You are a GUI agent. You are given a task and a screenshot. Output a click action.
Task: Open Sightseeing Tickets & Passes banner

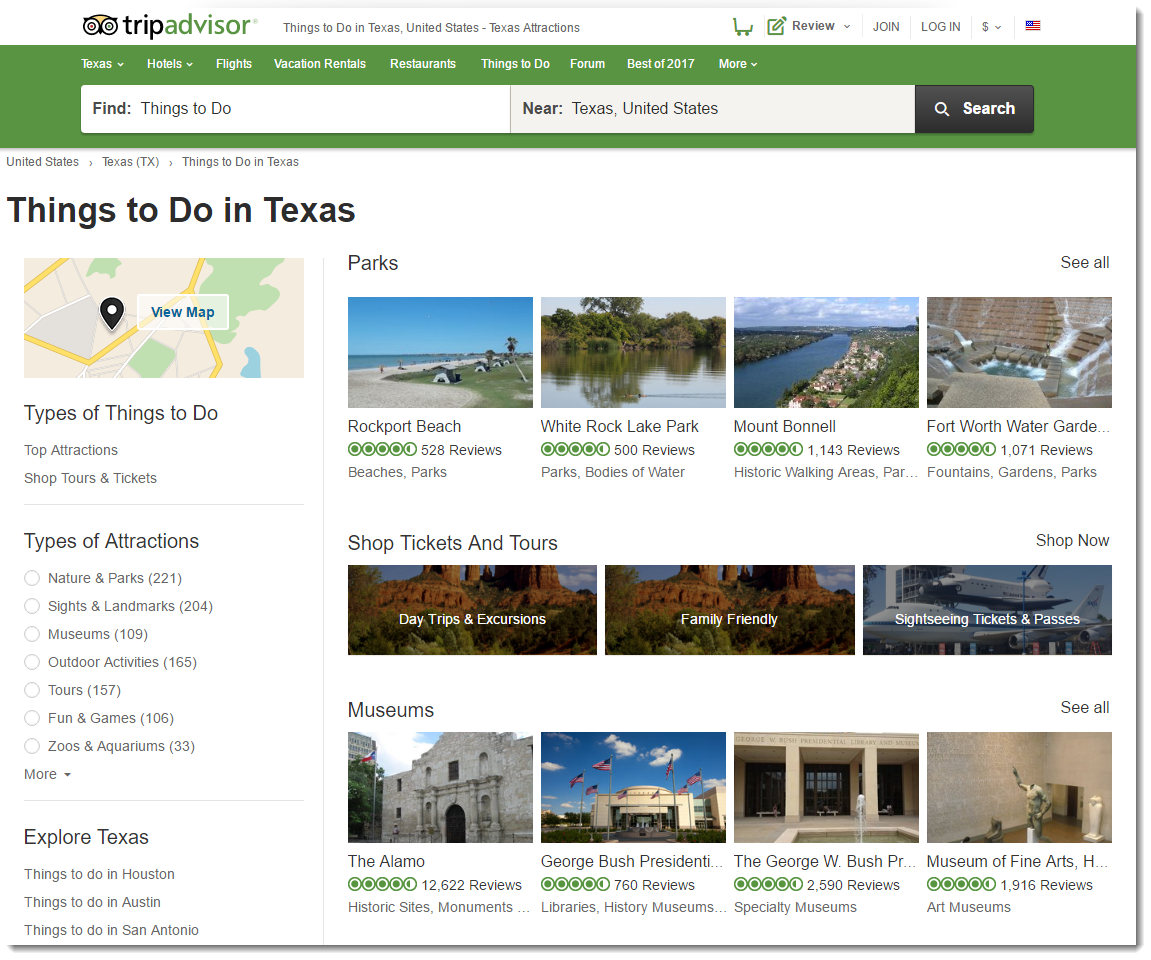987,610
